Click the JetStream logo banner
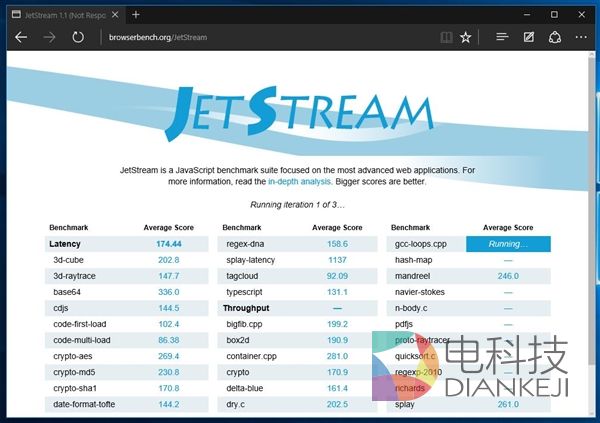The width and height of the screenshot is (600, 423). (x=299, y=111)
